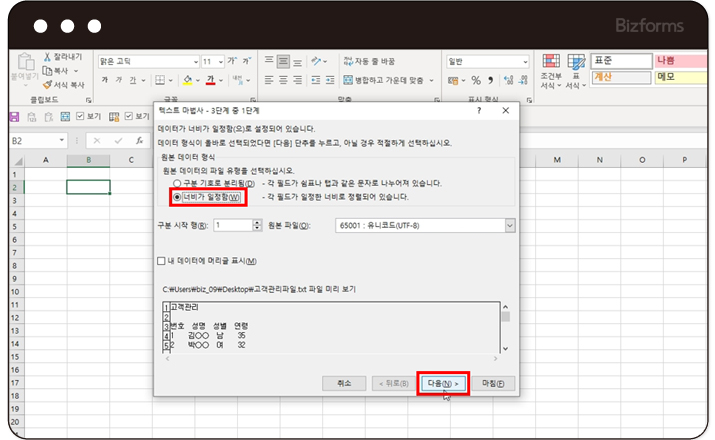Image resolution: width=715 pixels, height=440 pixels.
Task: Click the 취소 (Cancel) button
Action: (344, 383)
